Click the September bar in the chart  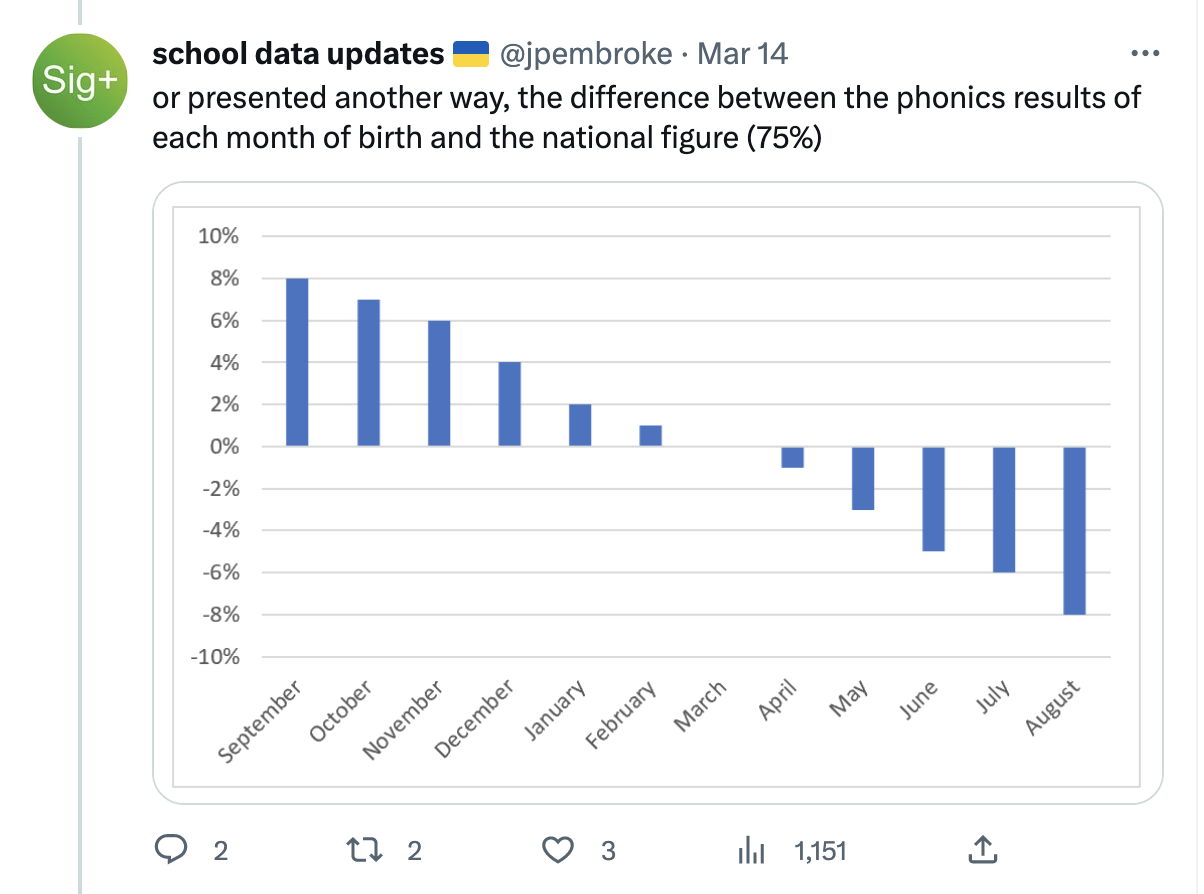coord(297,362)
